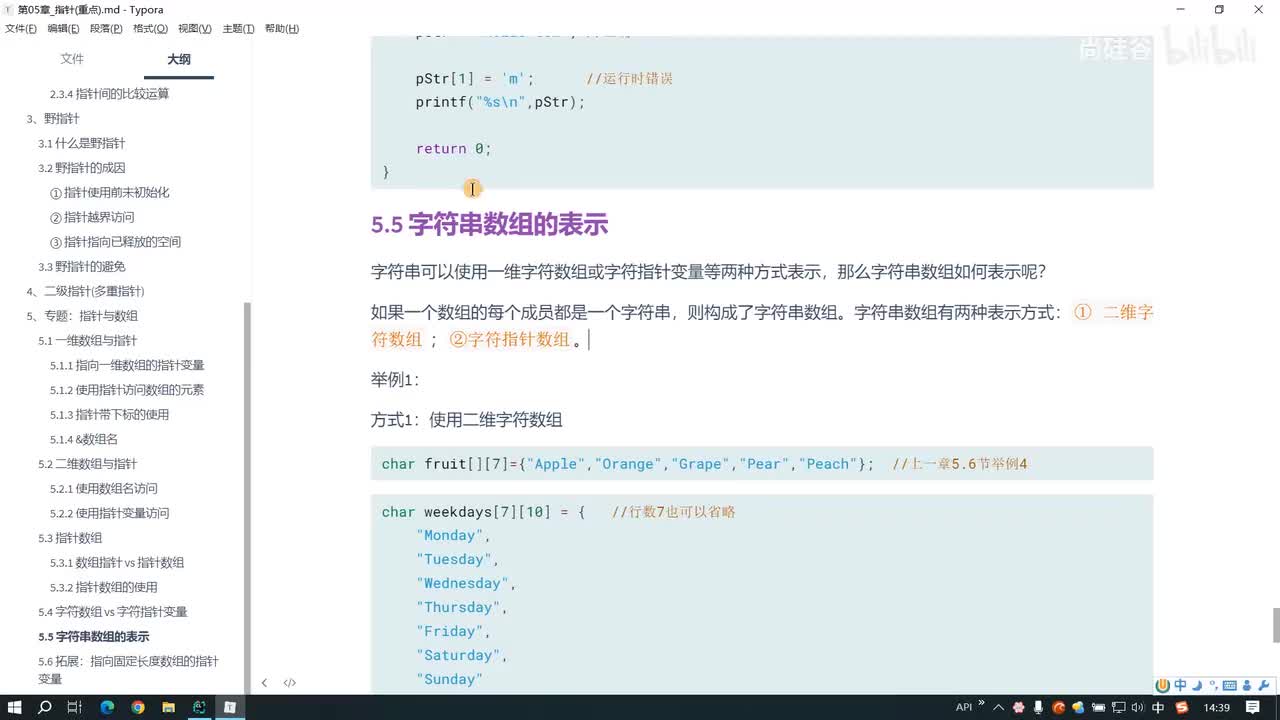Open the 视图(V) menu

pyautogui.click(x=194, y=29)
